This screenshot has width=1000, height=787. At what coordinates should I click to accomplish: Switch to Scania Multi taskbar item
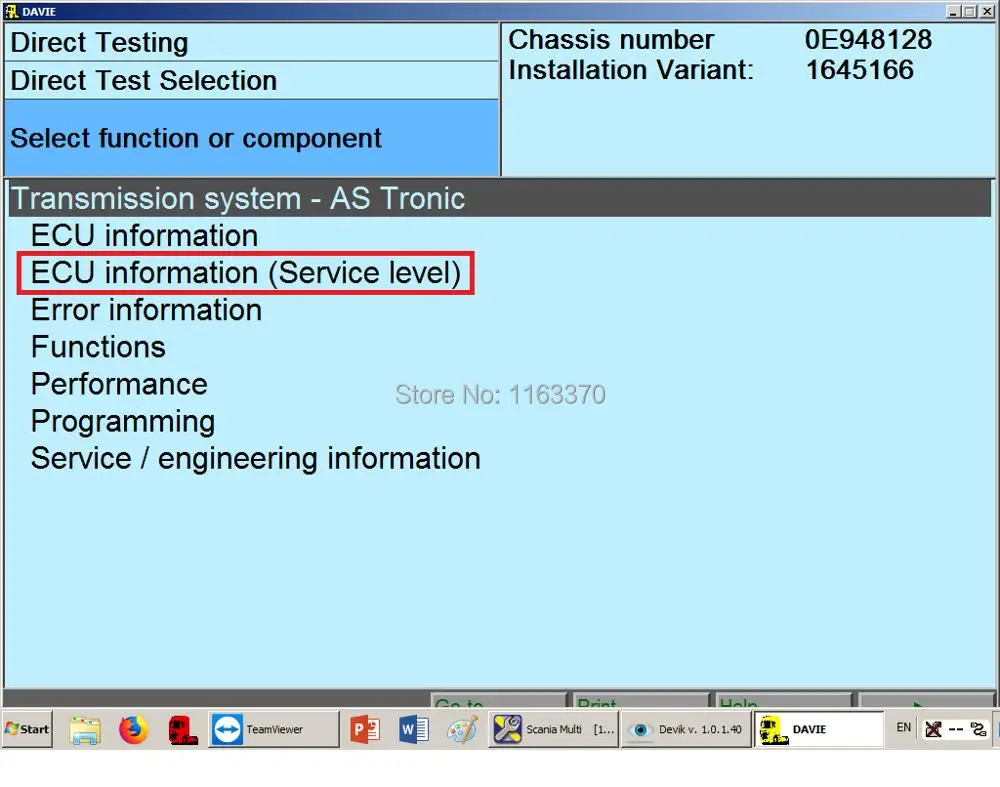tap(554, 729)
